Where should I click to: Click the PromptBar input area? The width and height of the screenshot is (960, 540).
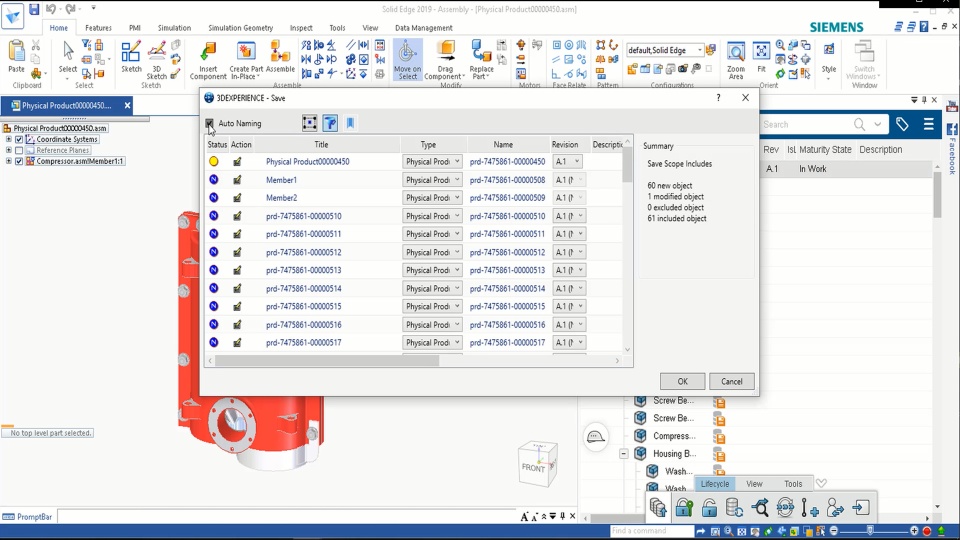pyautogui.click(x=288, y=517)
